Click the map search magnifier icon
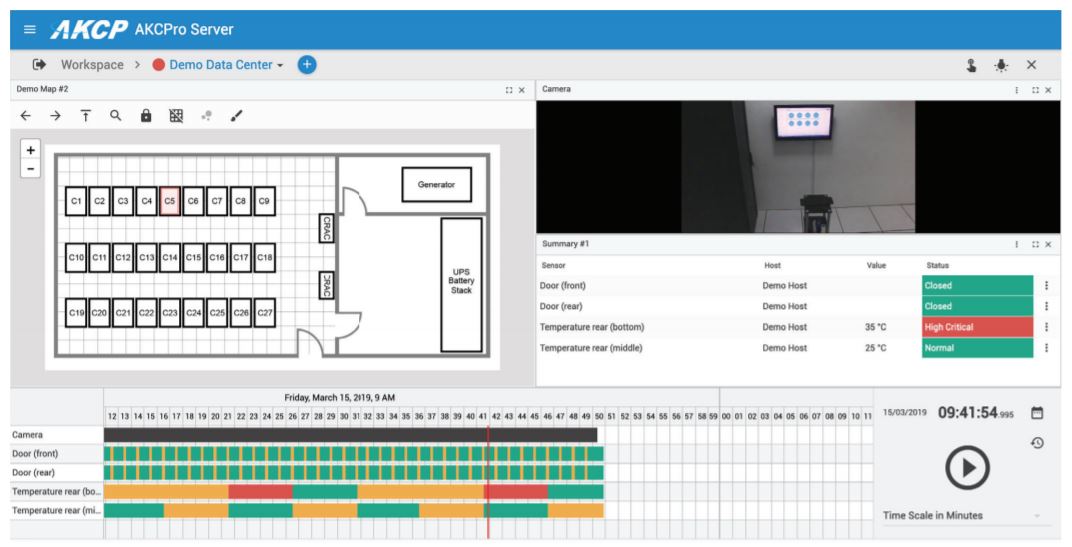This screenshot has width=1072, height=547. click(x=116, y=116)
